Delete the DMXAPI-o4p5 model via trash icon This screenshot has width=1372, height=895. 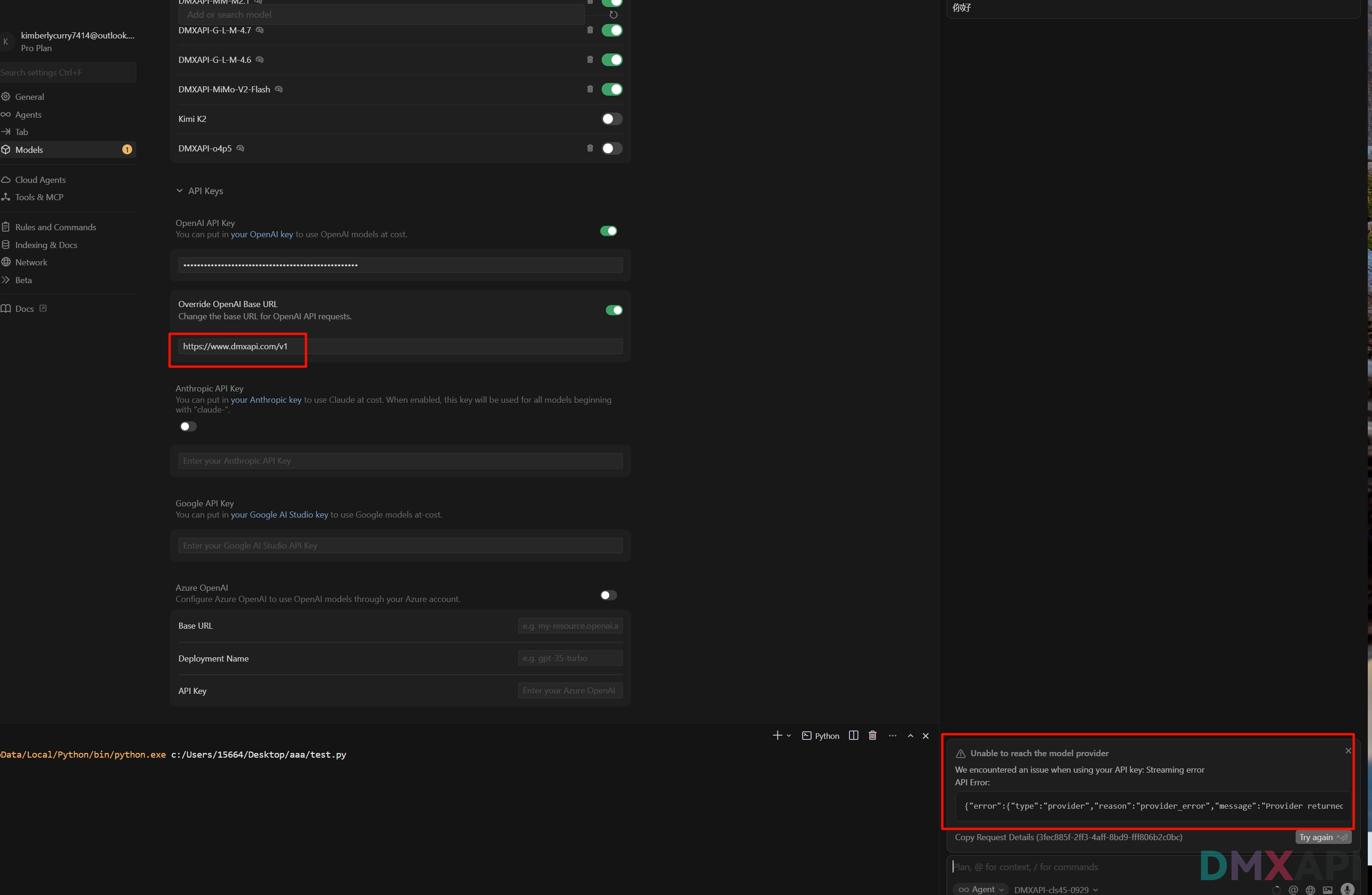pyautogui.click(x=590, y=148)
